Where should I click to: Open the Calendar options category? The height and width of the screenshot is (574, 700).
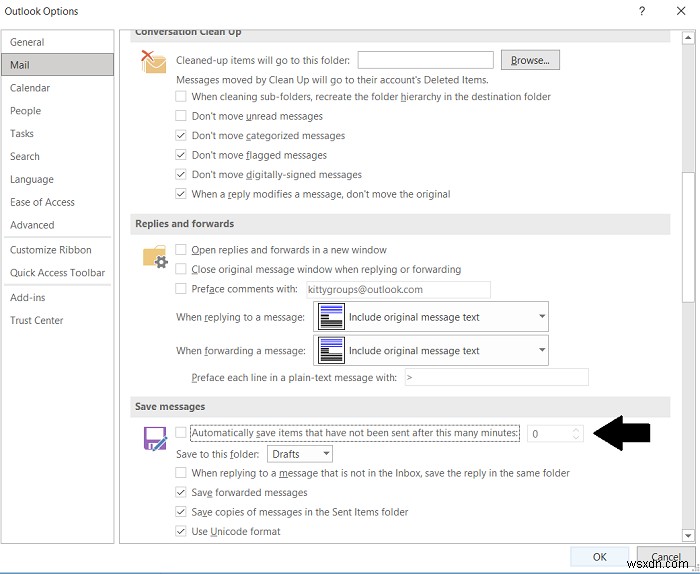[58, 87]
